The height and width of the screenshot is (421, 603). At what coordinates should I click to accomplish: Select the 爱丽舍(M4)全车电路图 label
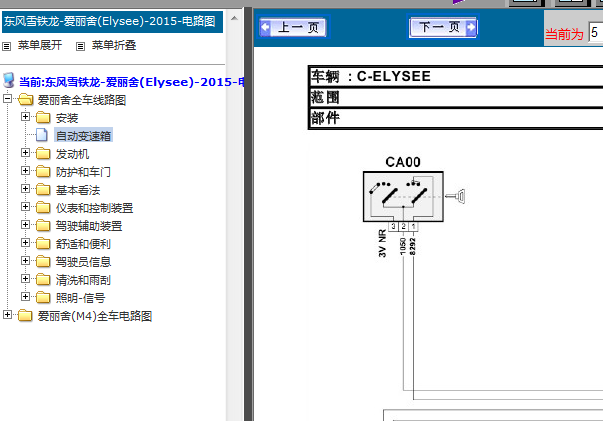pyautogui.click(x=95, y=316)
